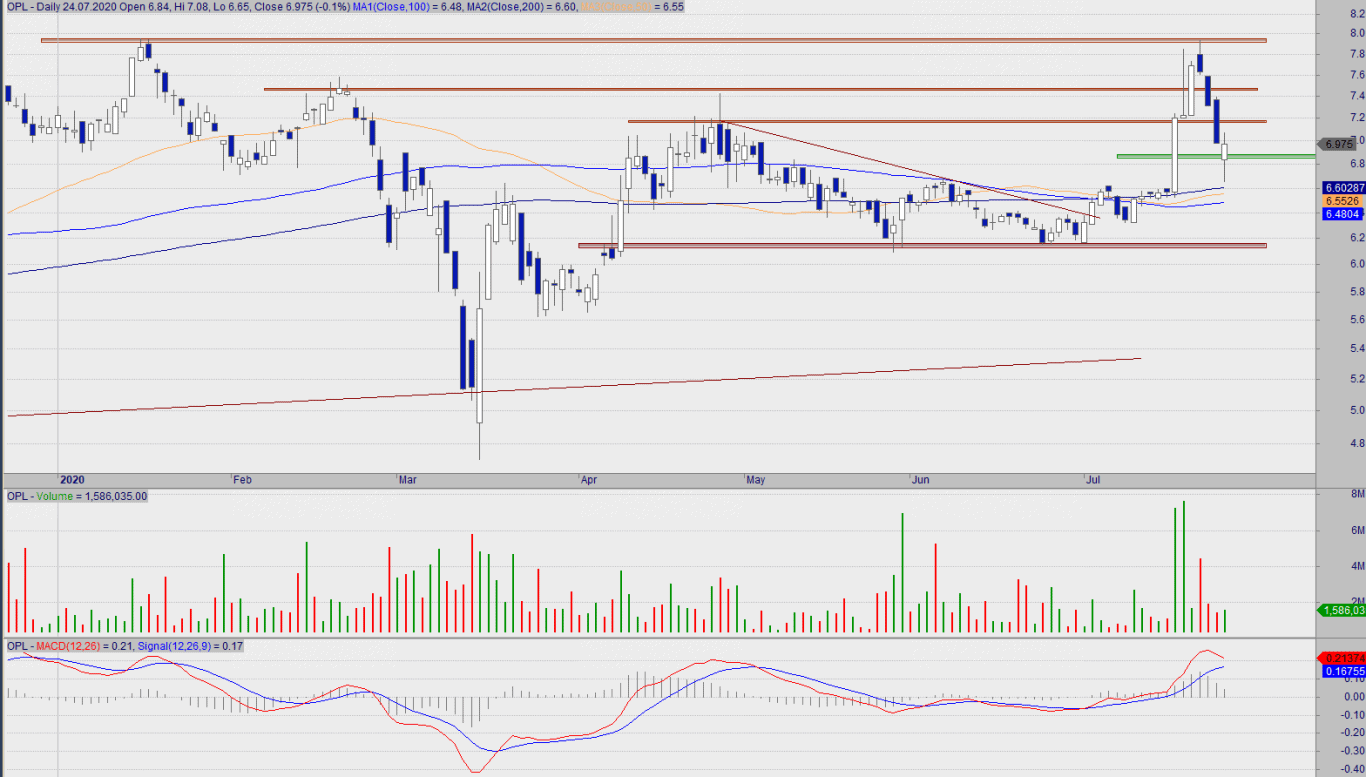
Task: Click the 0.00 label on MACD axis
Action: [1354, 696]
